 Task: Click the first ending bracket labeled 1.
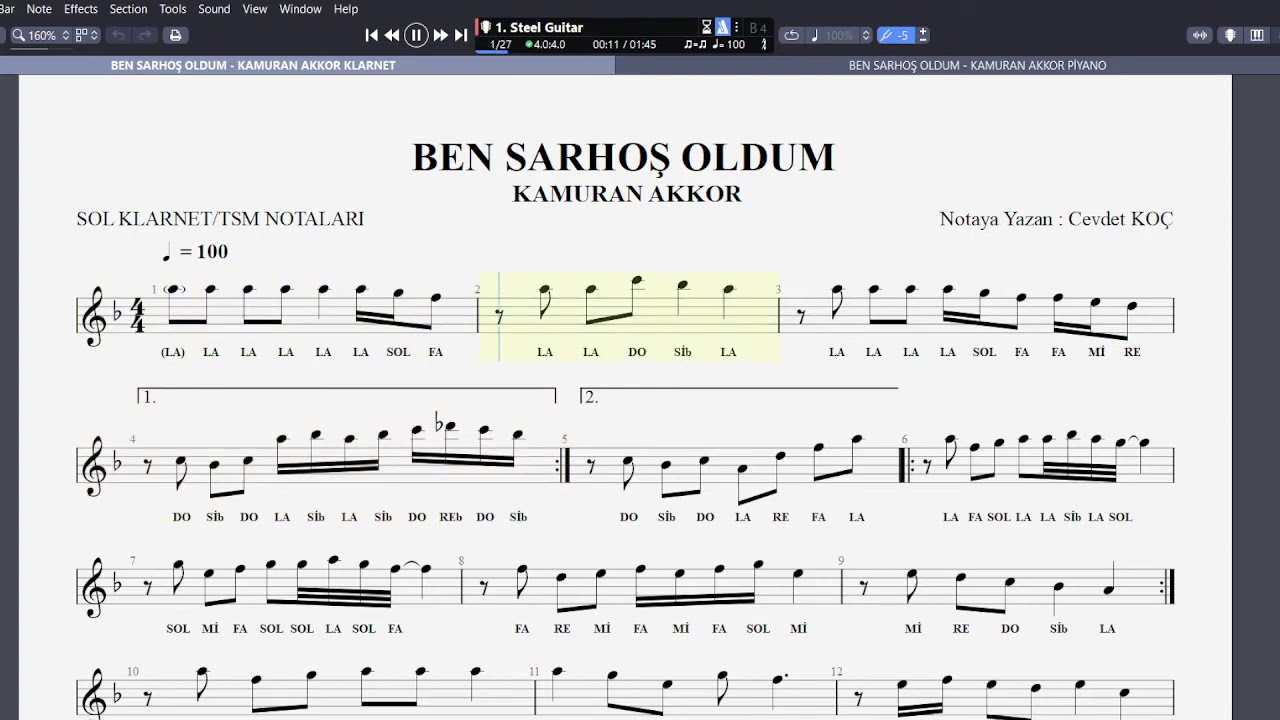(346, 396)
